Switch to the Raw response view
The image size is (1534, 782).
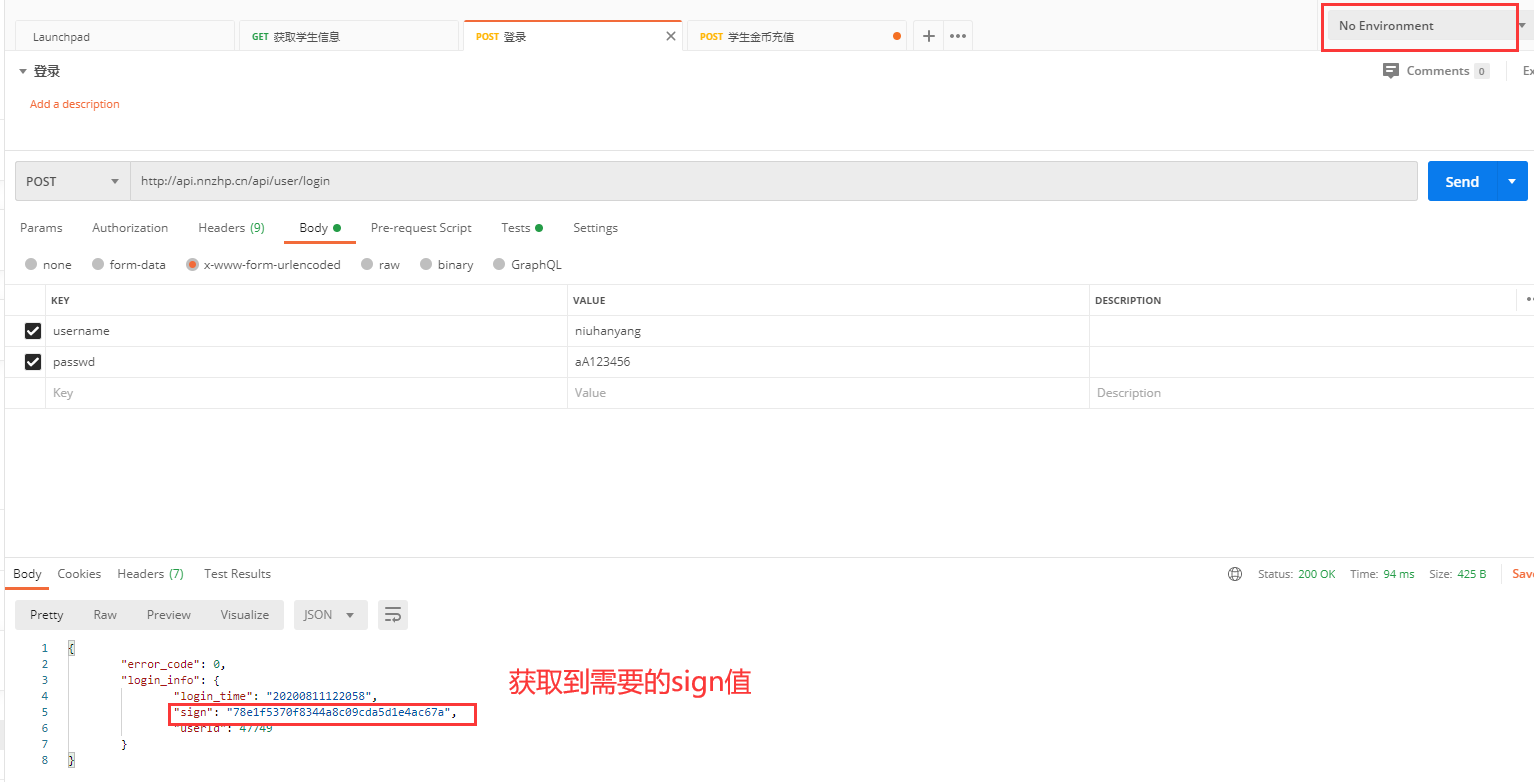point(104,614)
